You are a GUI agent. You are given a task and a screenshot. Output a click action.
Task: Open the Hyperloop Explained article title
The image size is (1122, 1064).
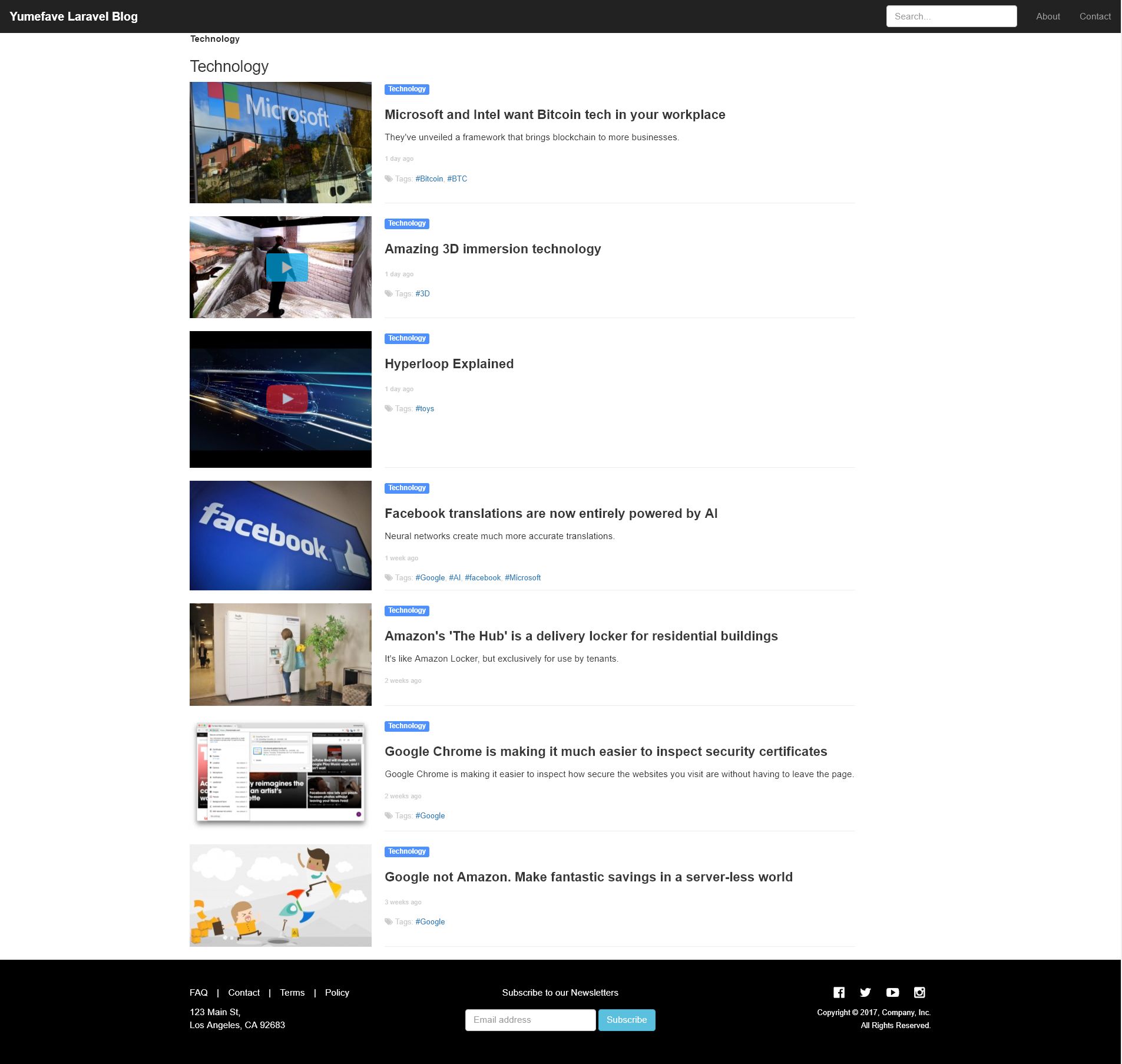pos(449,364)
